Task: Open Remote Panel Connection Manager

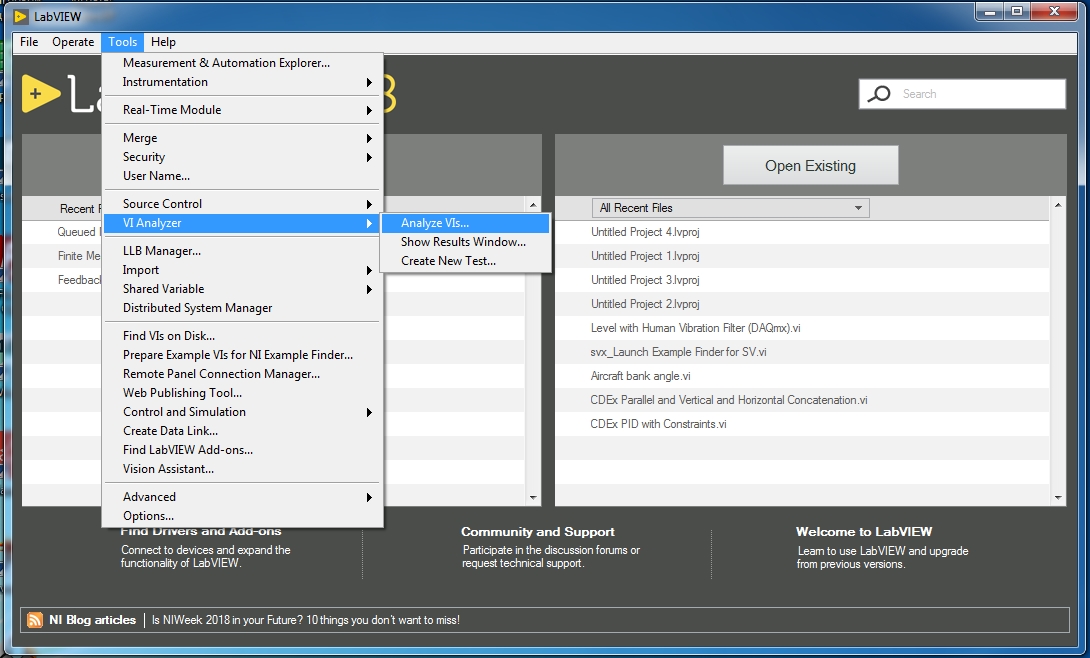Action: [x=242, y=374]
